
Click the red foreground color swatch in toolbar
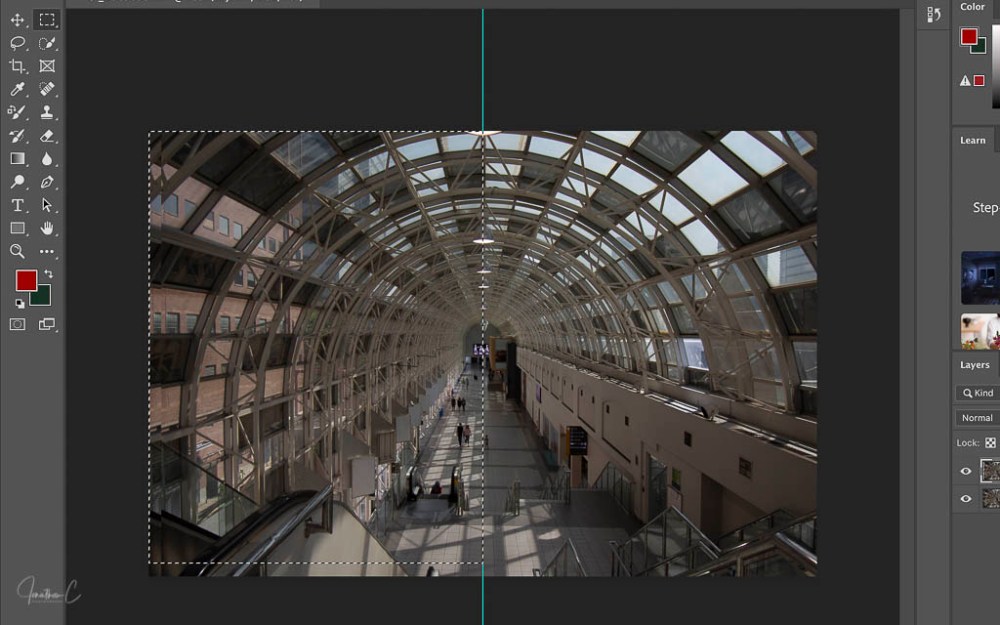coord(25,281)
